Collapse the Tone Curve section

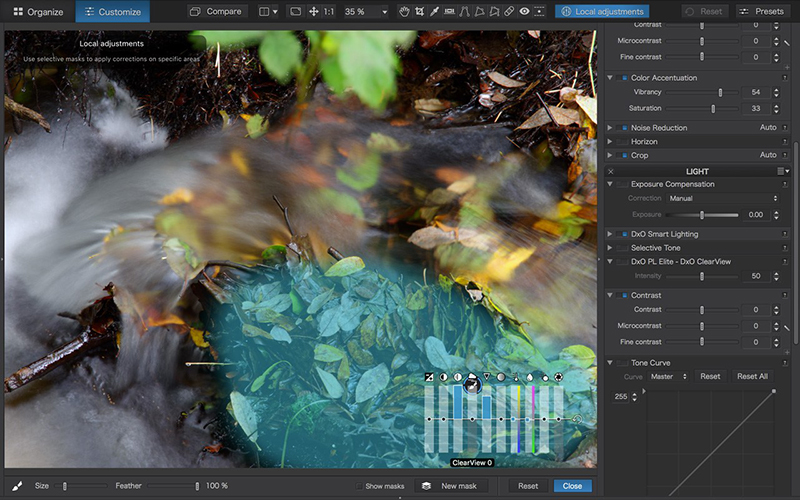point(610,362)
